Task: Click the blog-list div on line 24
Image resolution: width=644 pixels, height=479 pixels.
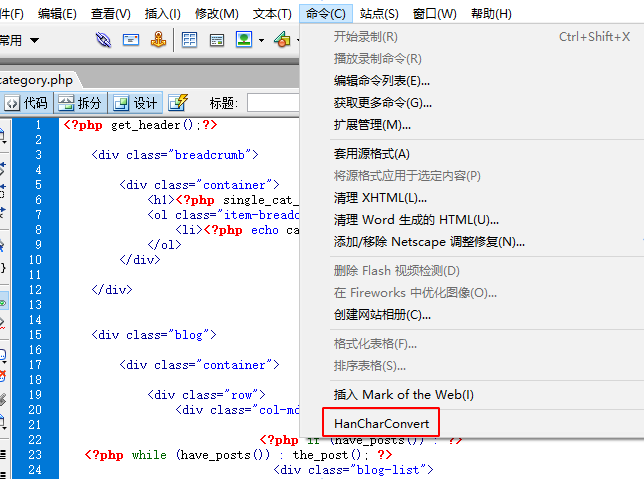Action: [353, 470]
